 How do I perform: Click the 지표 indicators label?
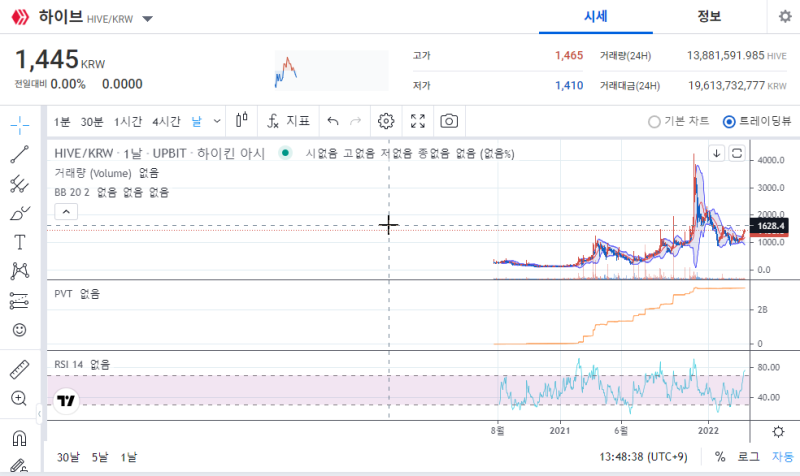tap(298, 121)
